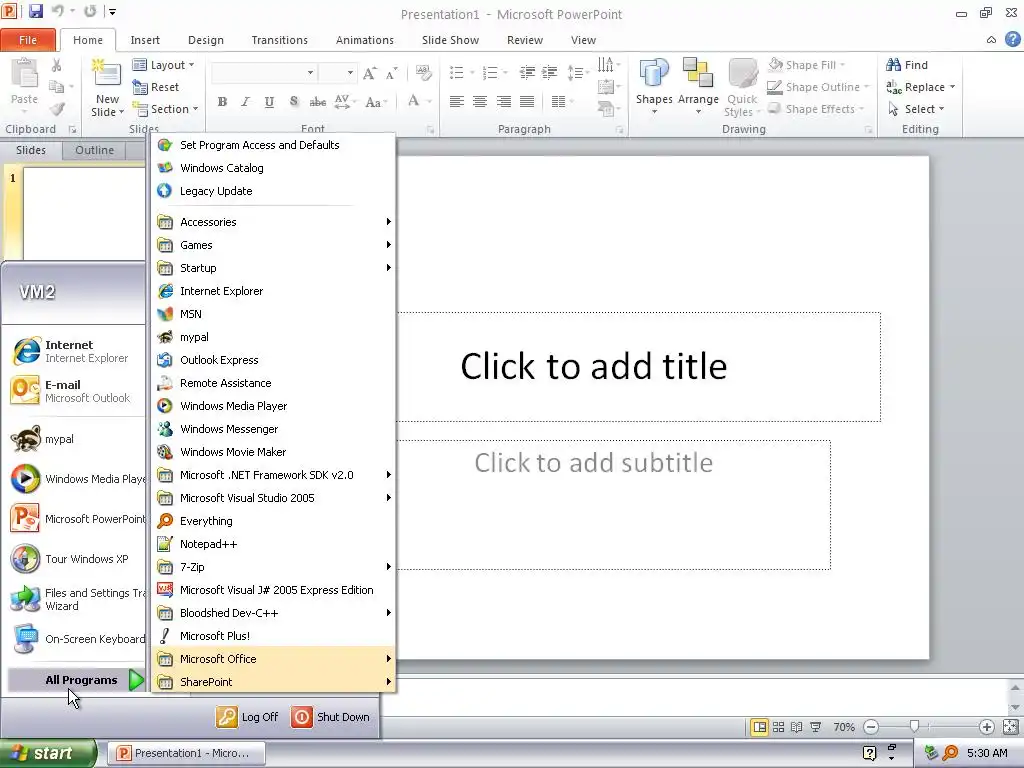Toggle Italic formatting
The height and width of the screenshot is (768, 1024).
(x=246, y=102)
